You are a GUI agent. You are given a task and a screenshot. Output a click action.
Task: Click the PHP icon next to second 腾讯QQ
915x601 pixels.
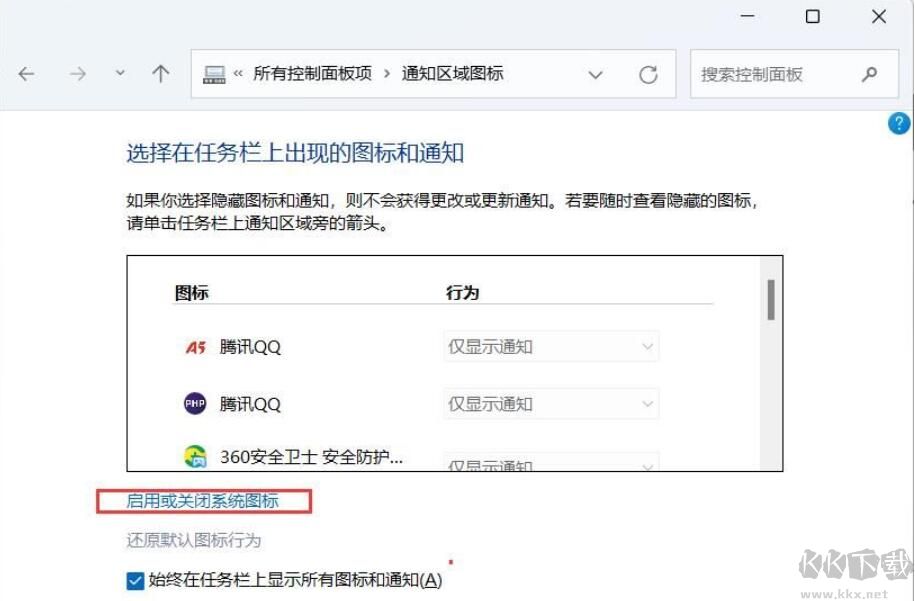pos(194,403)
